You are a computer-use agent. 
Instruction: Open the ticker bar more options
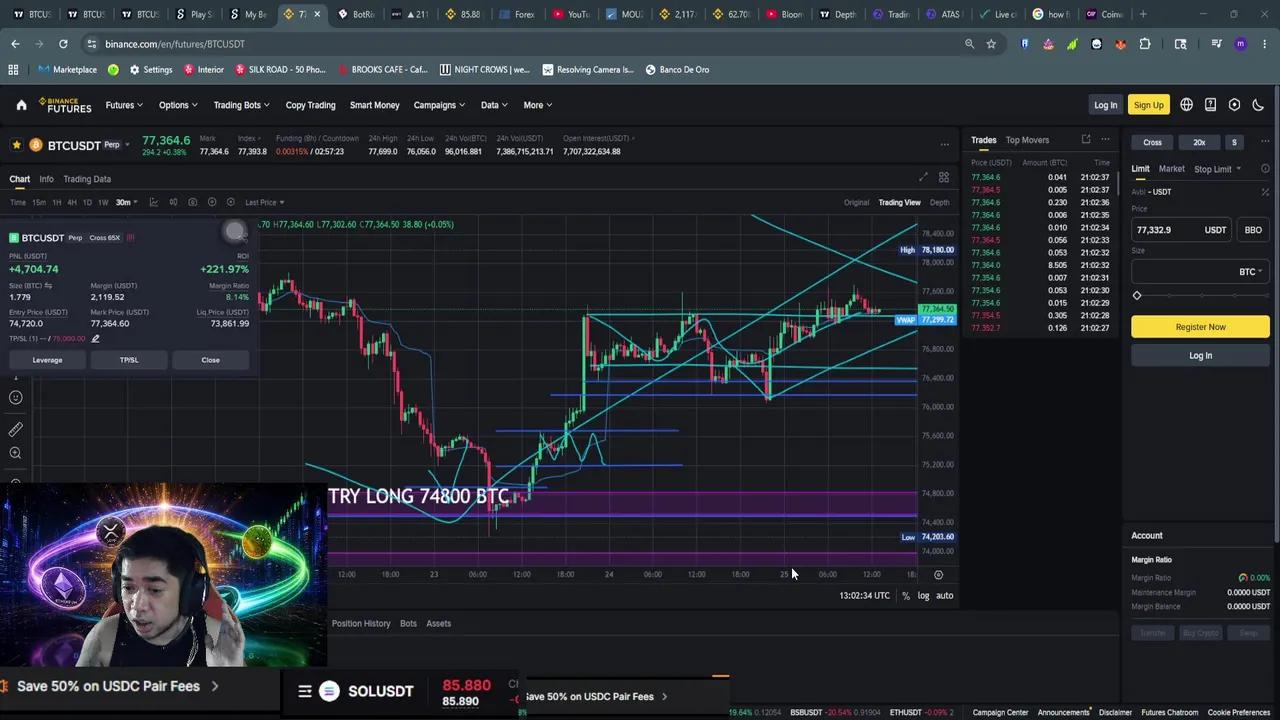944,145
